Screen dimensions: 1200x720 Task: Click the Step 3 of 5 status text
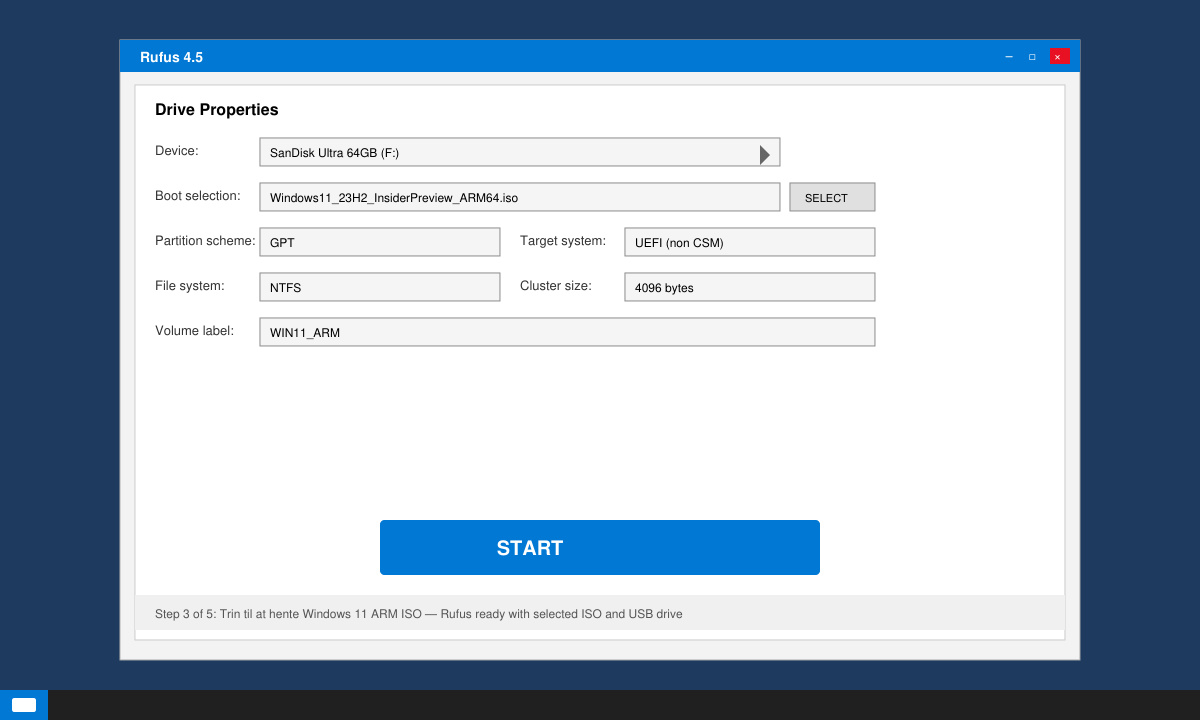point(419,614)
